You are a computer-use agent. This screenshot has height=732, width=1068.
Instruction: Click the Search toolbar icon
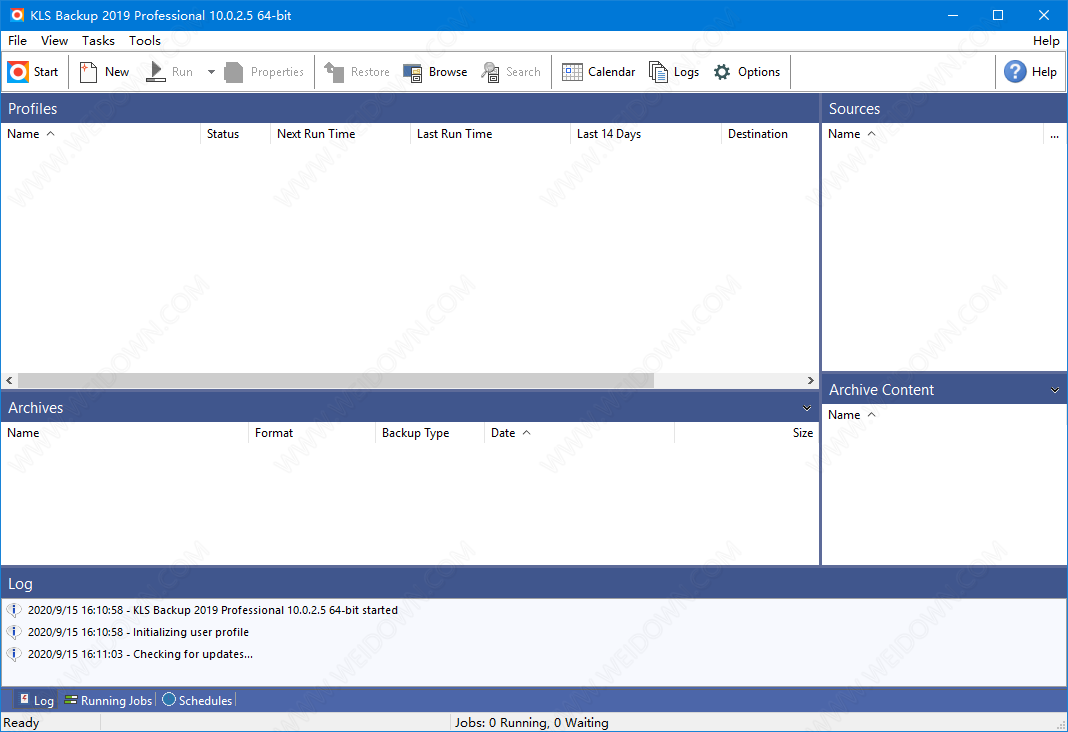point(490,71)
